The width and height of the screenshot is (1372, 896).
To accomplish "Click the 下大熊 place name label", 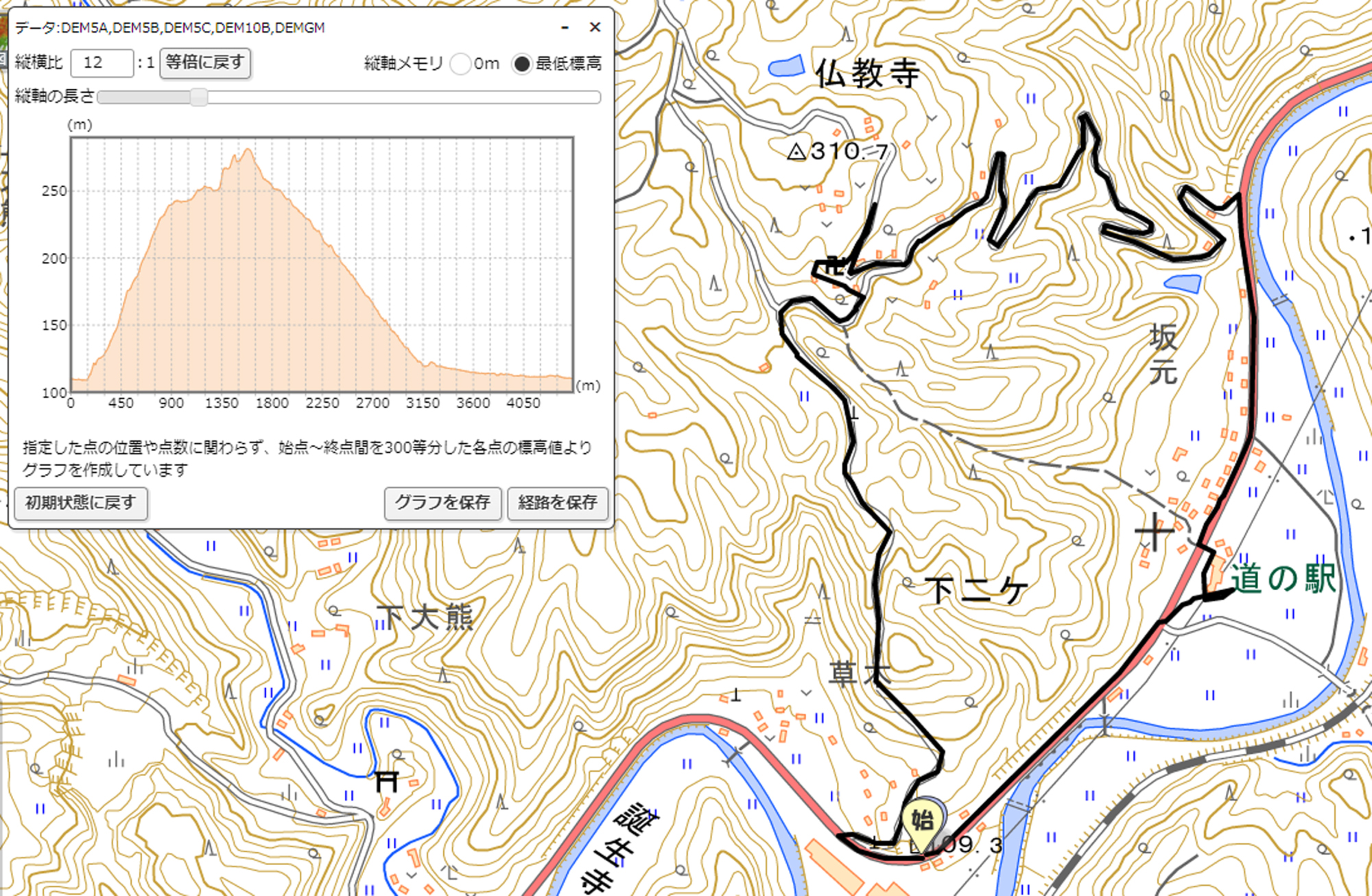I will [x=425, y=617].
